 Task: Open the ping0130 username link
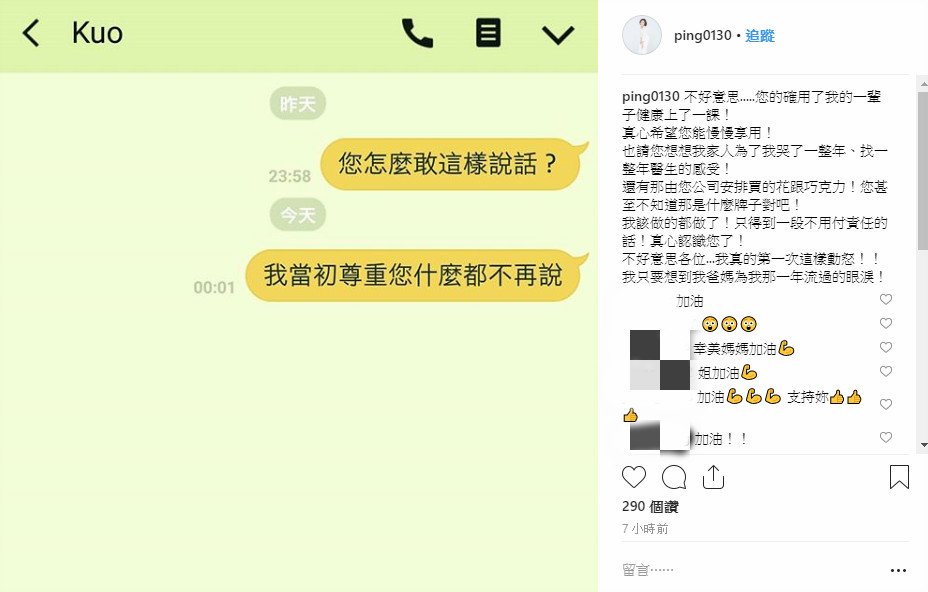click(703, 36)
